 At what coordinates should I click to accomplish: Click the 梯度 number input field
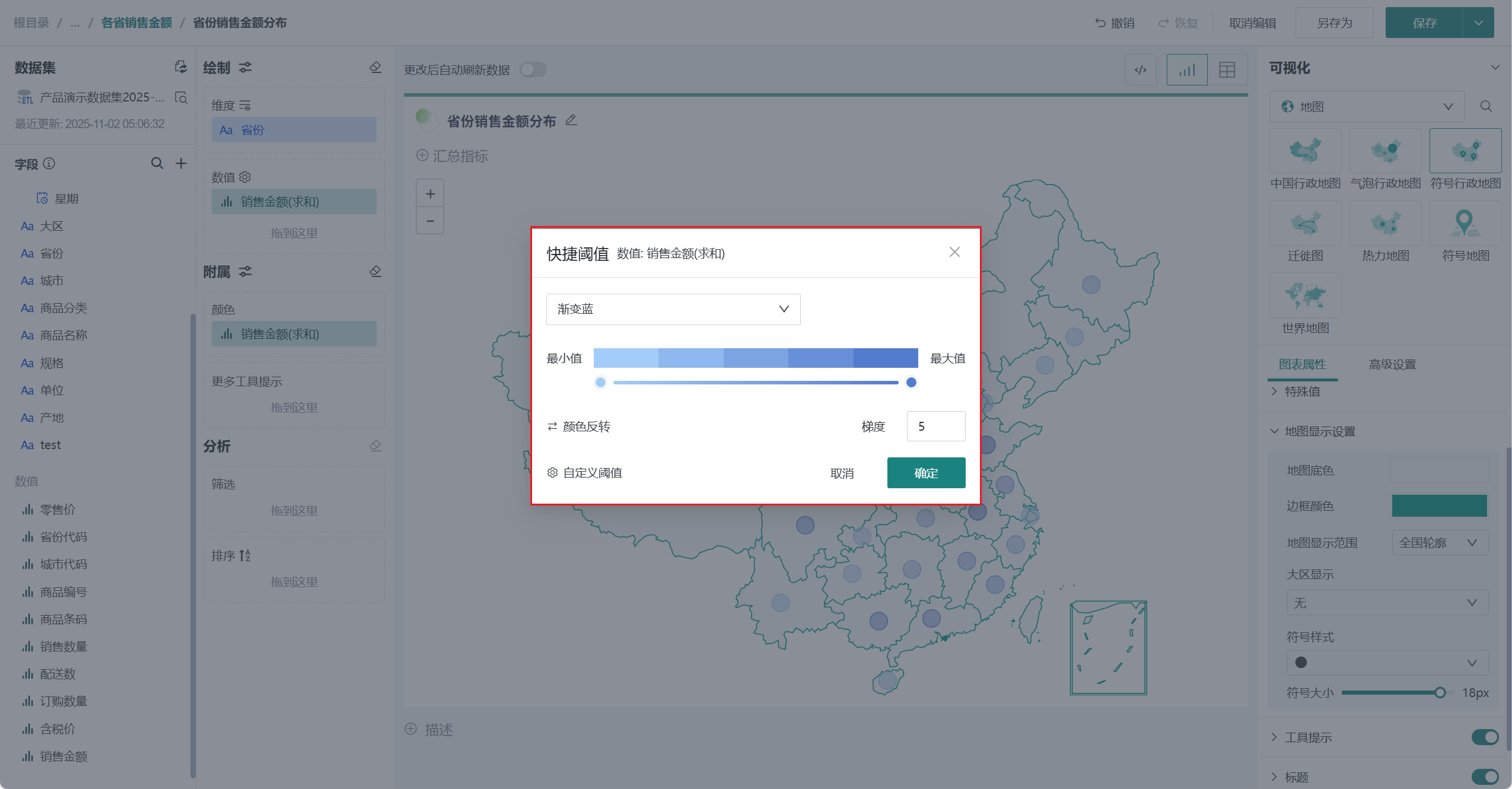pyautogui.click(x=935, y=427)
